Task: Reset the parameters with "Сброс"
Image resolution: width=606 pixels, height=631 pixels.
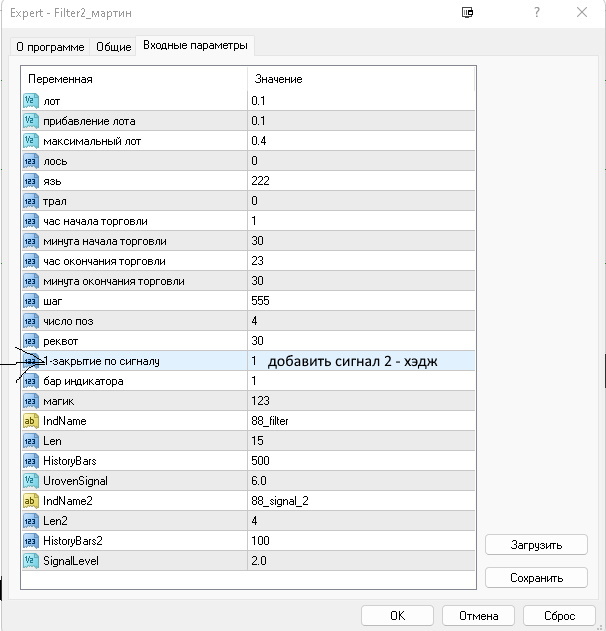Action: point(559,616)
